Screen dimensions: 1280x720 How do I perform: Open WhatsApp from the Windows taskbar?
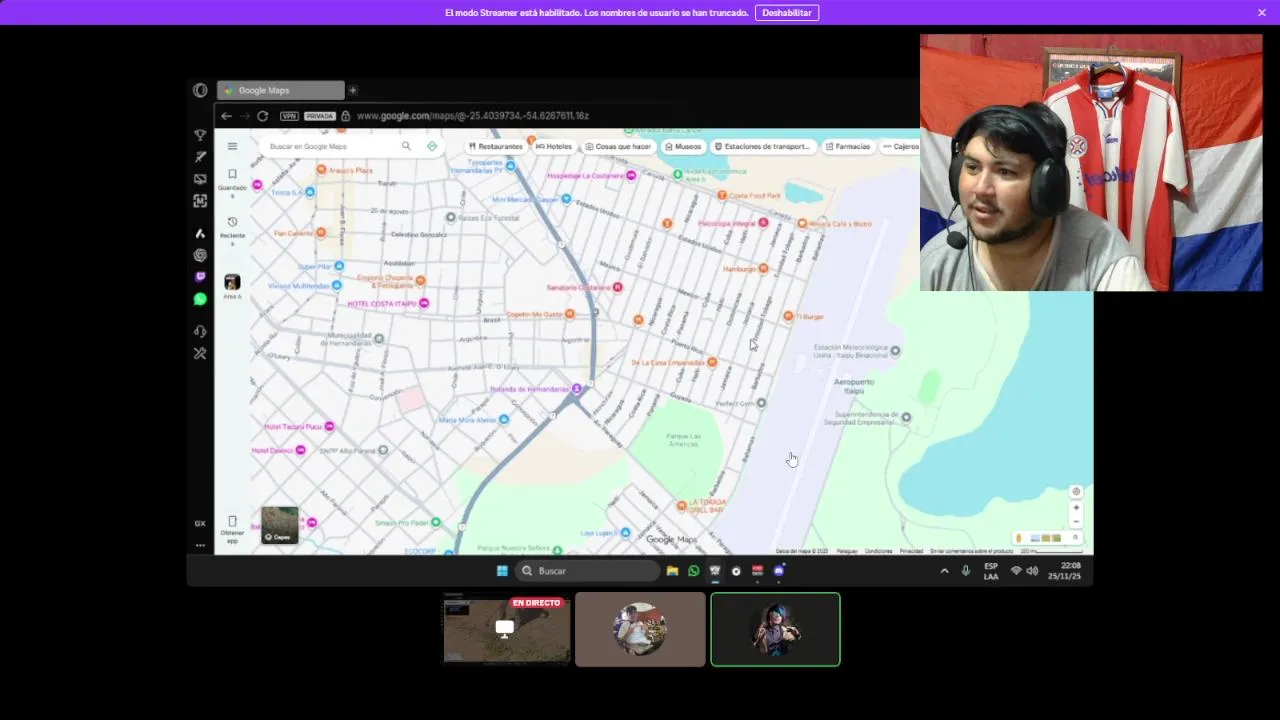click(693, 571)
